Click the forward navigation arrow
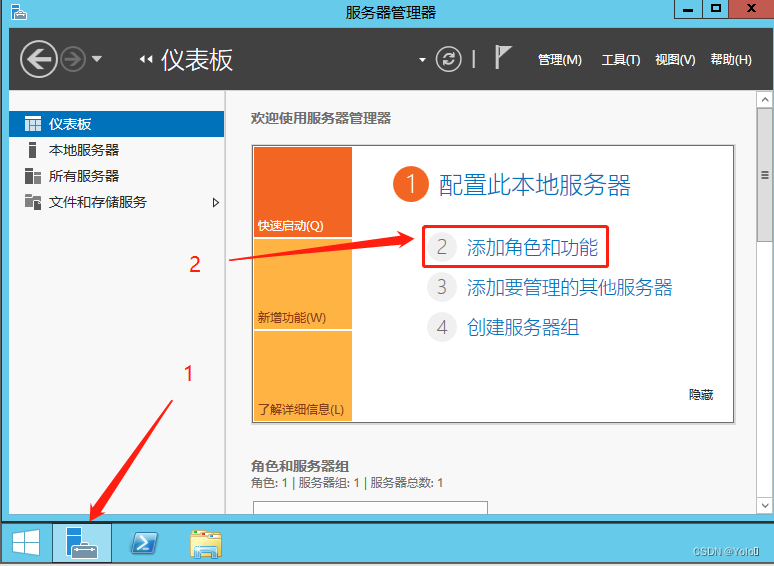This screenshot has width=774, height=566. click(73, 59)
